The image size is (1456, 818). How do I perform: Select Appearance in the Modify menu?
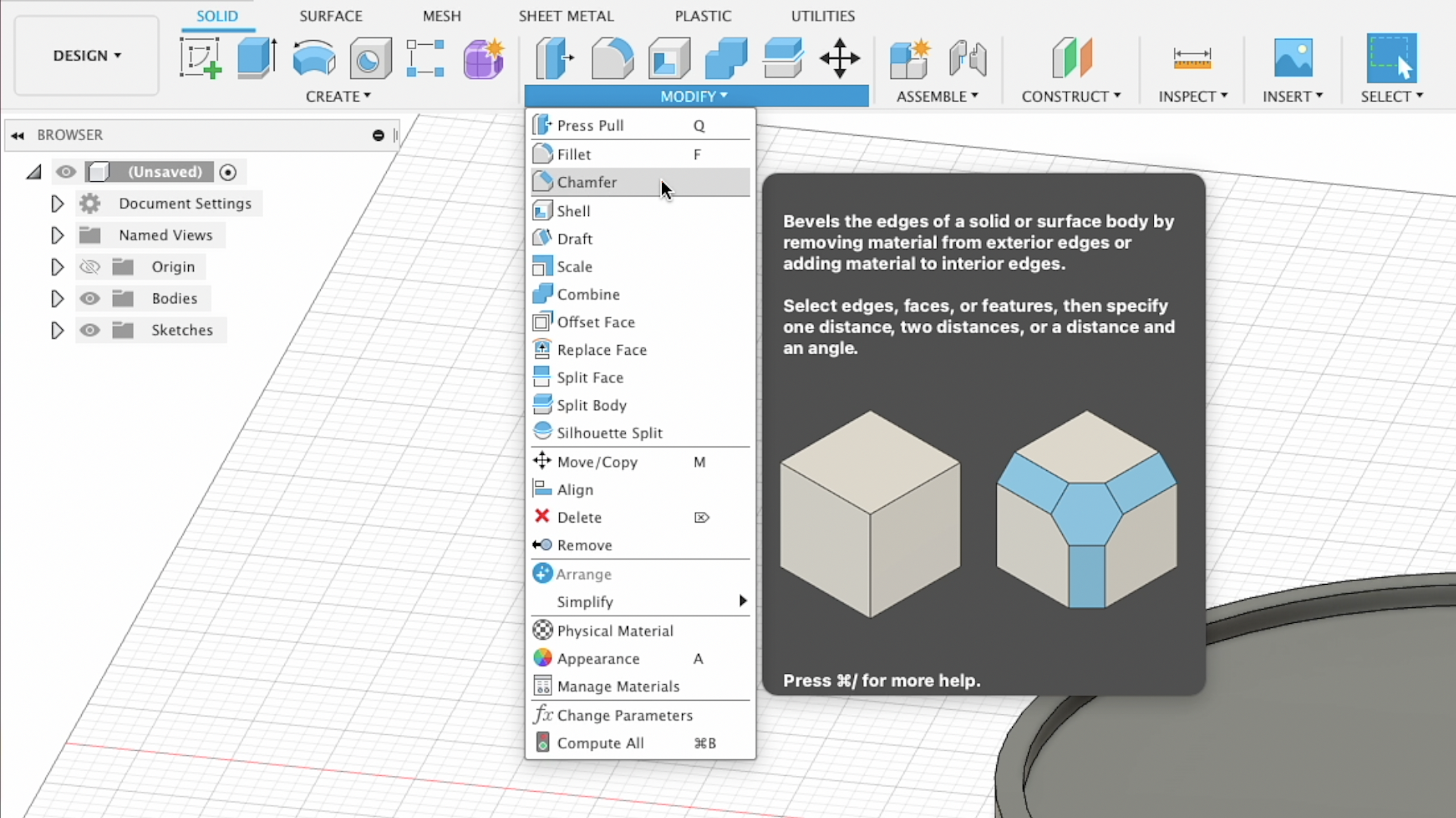598,659
